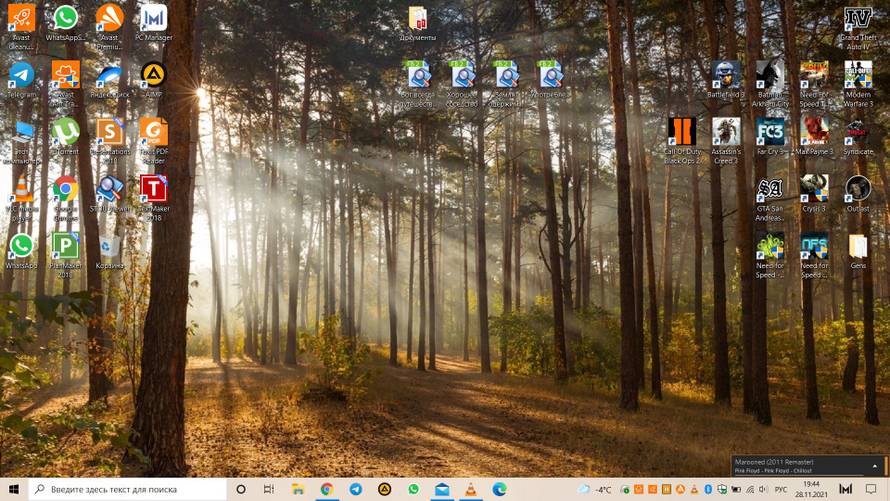Select the Употребле... book file
The width and height of the screenshot is (890, 501).
(551, 80)
